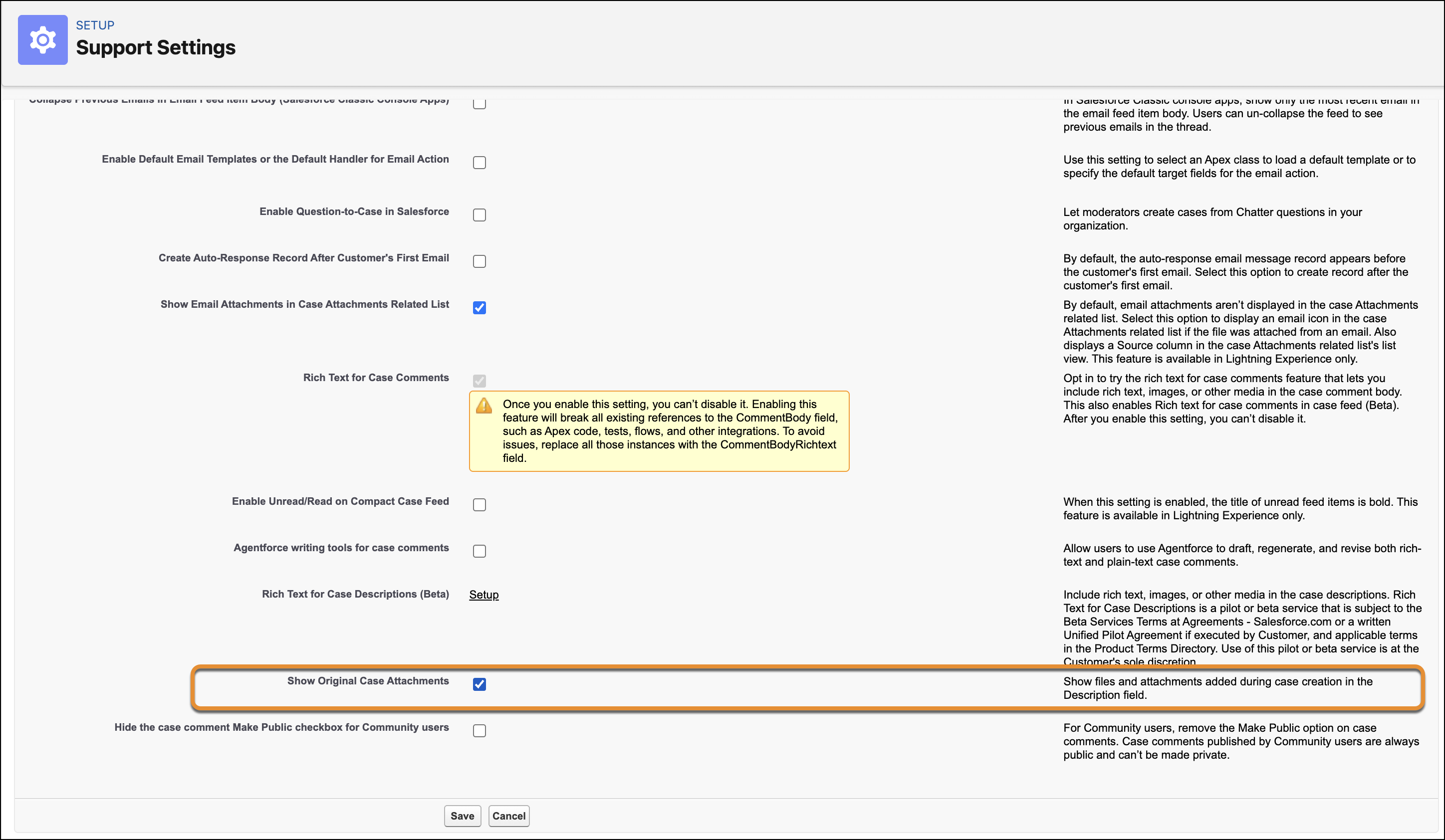Click the Setup gear icon
This screenshot has width=1445, height=840.
point(42,39)
